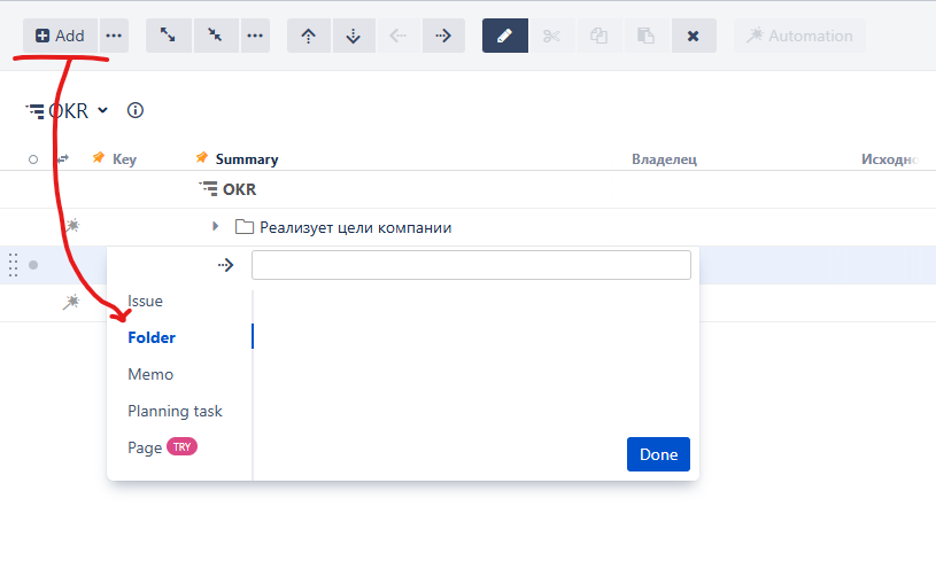The image size is (936, 570).
Task: Choose Planning task item type
Action: [x=175, y=411]
